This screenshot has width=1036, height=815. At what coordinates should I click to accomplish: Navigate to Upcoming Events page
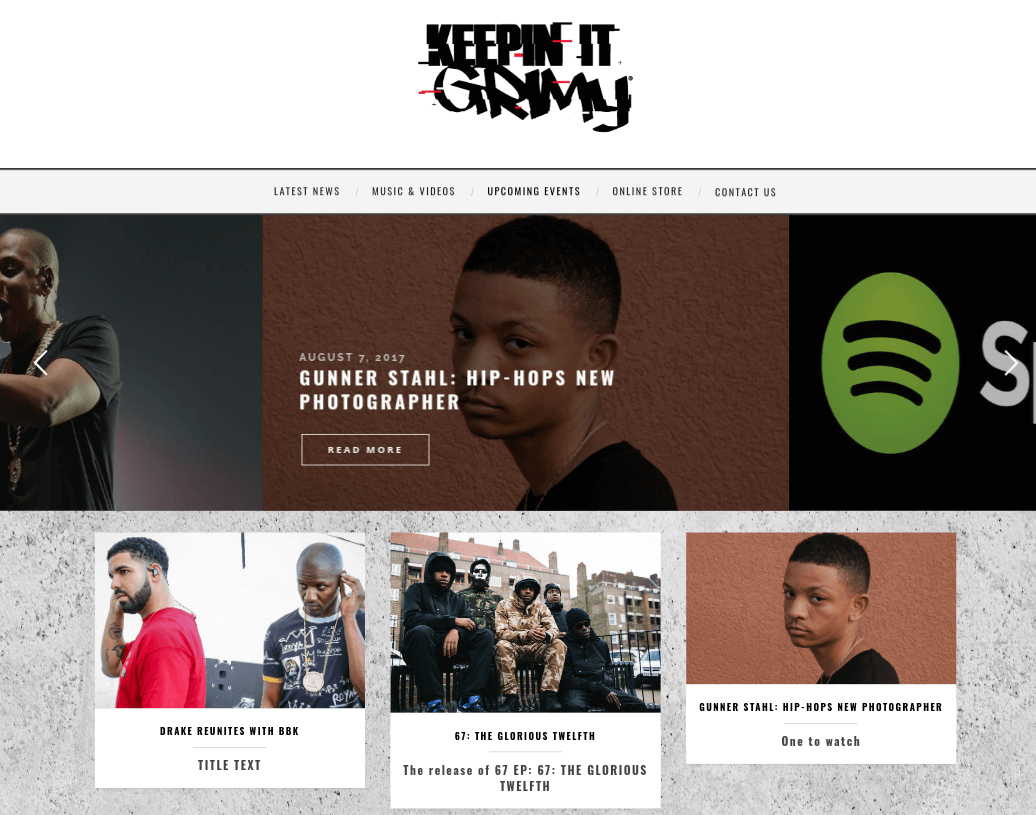(x=534, y=192)
